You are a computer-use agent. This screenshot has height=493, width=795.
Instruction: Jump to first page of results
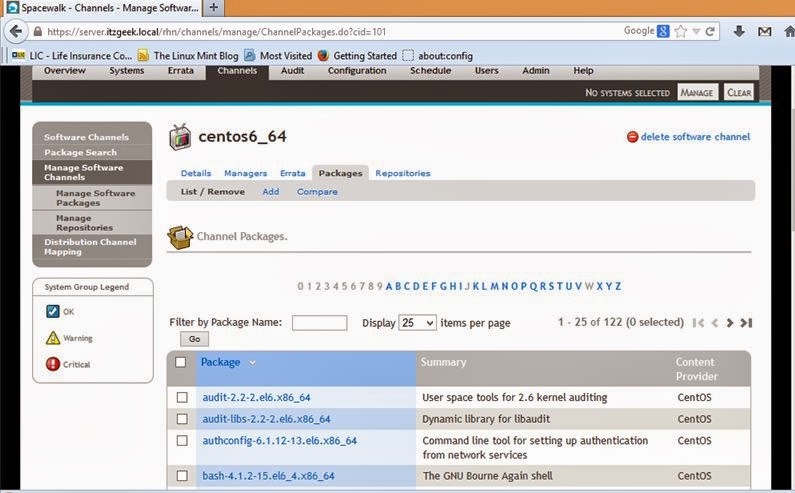[698, 323]
